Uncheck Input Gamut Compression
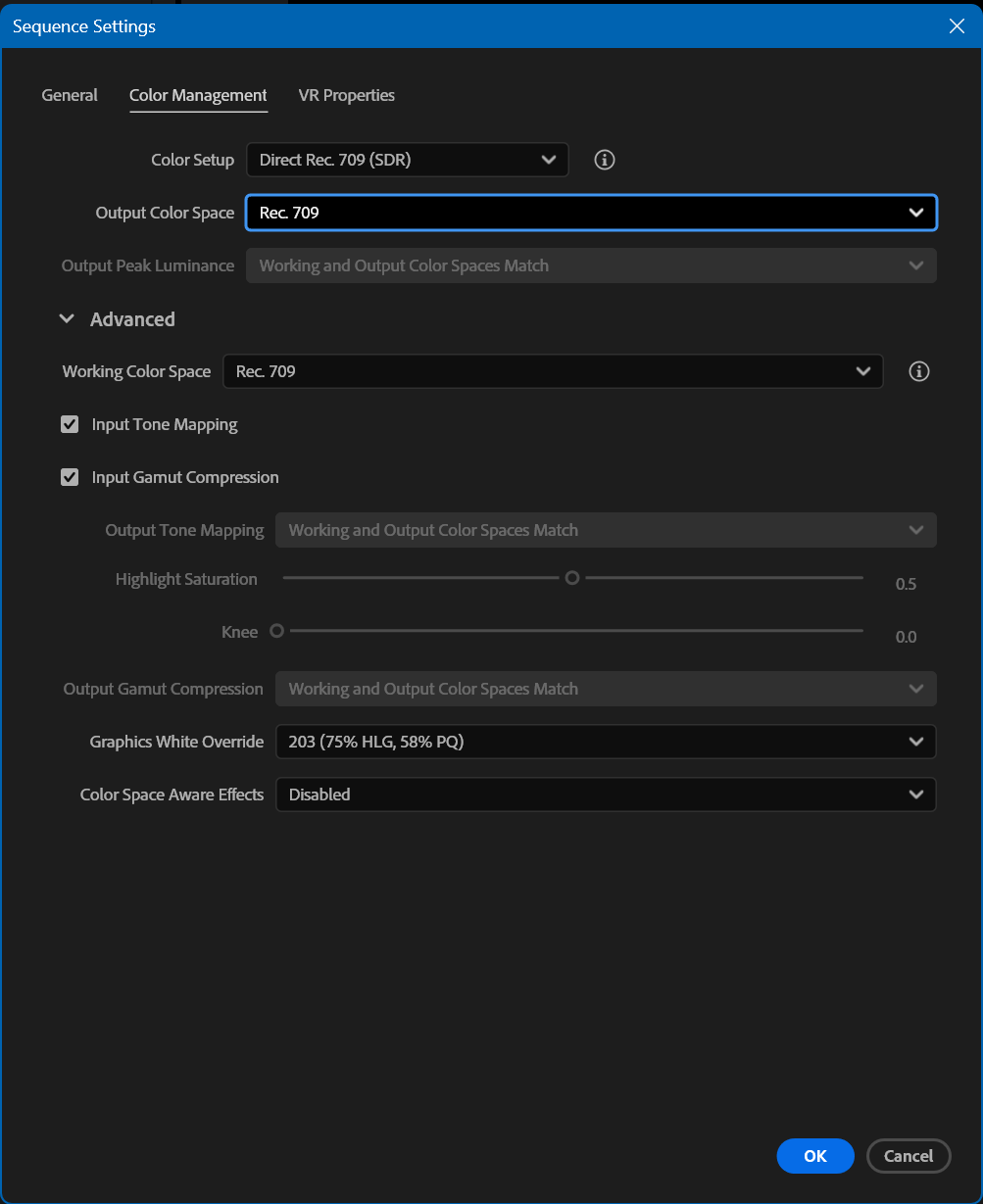Screen dimensions: 983x1204 pyautogui.click(x=70, y=477)
